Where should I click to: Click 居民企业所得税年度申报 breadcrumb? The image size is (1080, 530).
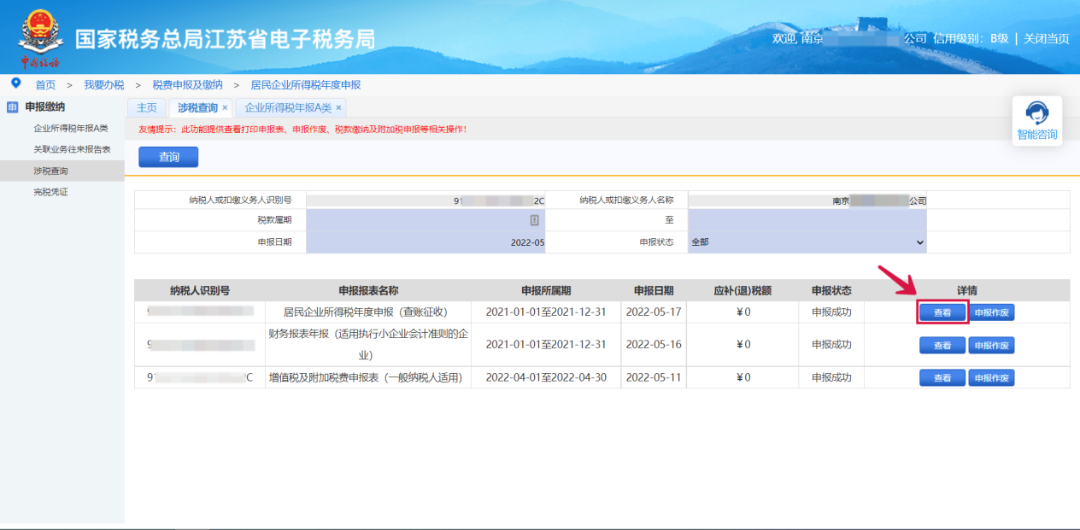point(305,85)
